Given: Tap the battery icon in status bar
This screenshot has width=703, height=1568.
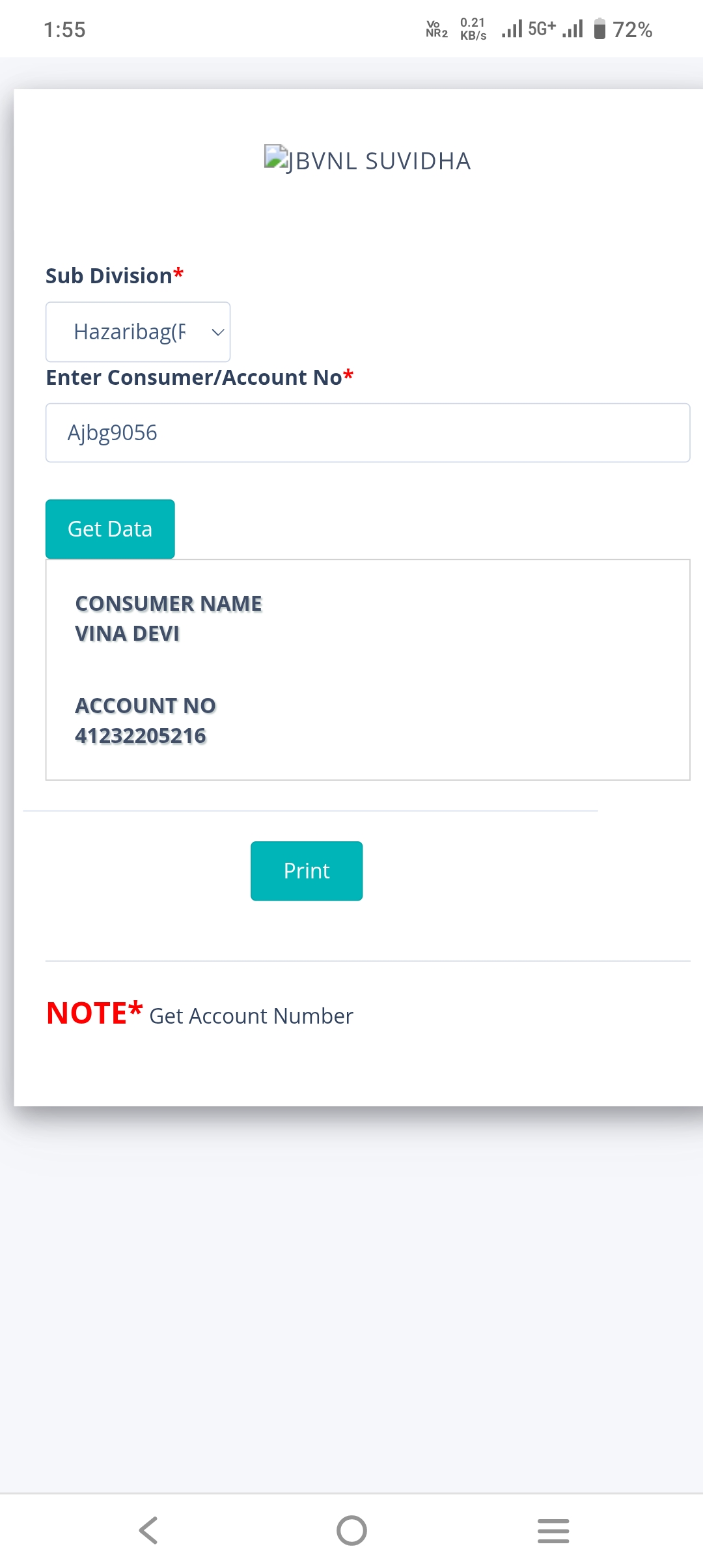Looking at the screenshot, I should pyautogui.click(x=600, y=29).
